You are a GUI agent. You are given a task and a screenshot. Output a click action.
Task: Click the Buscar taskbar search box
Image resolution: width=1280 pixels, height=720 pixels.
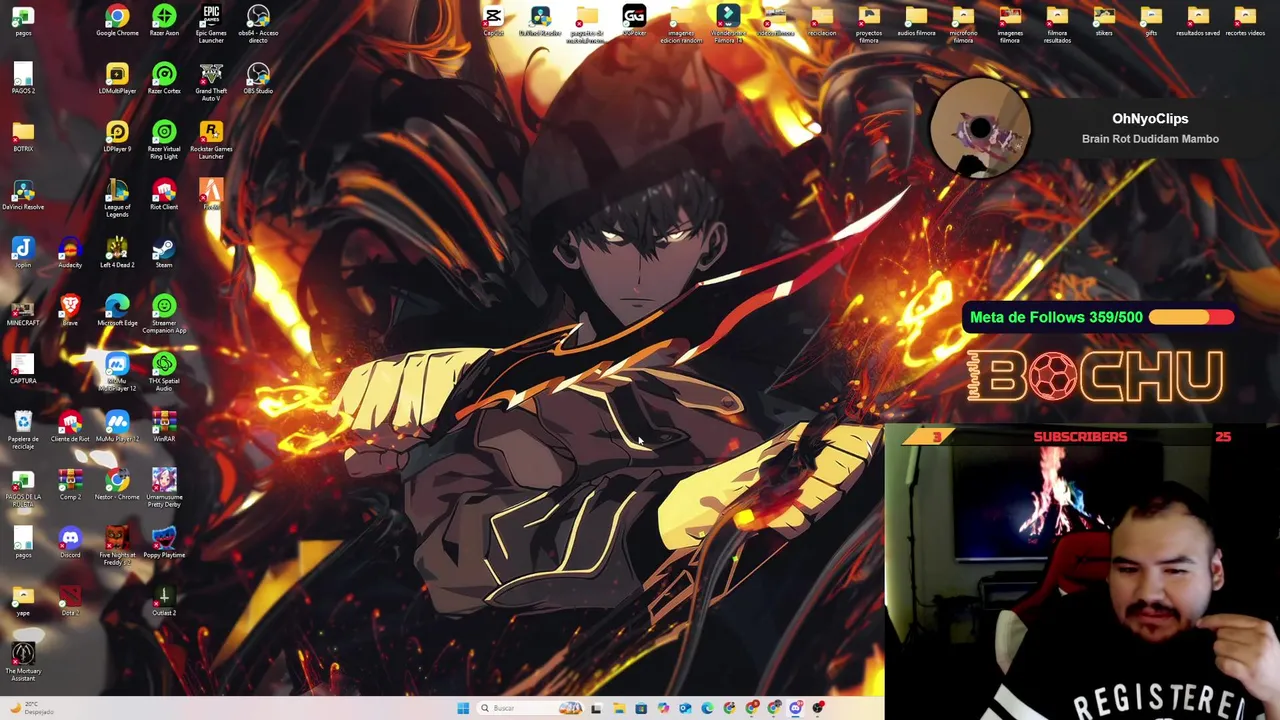pyautogui.click(x=532, y=708)
